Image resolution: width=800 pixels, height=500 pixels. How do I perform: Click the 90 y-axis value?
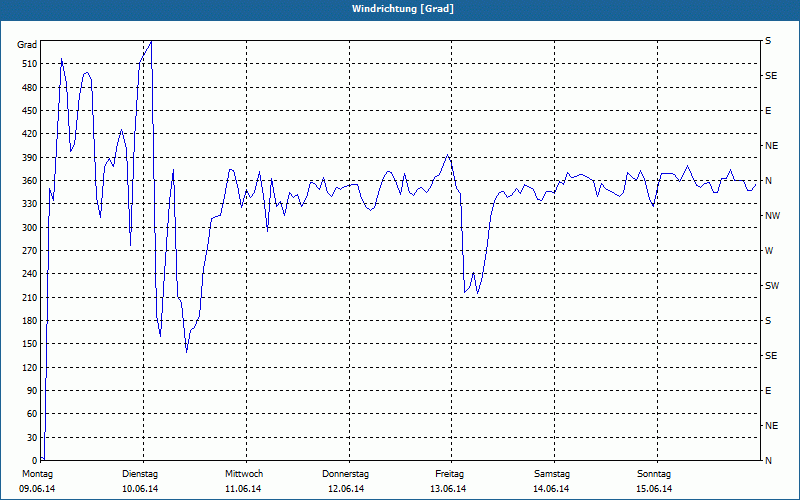click(32, 390)
